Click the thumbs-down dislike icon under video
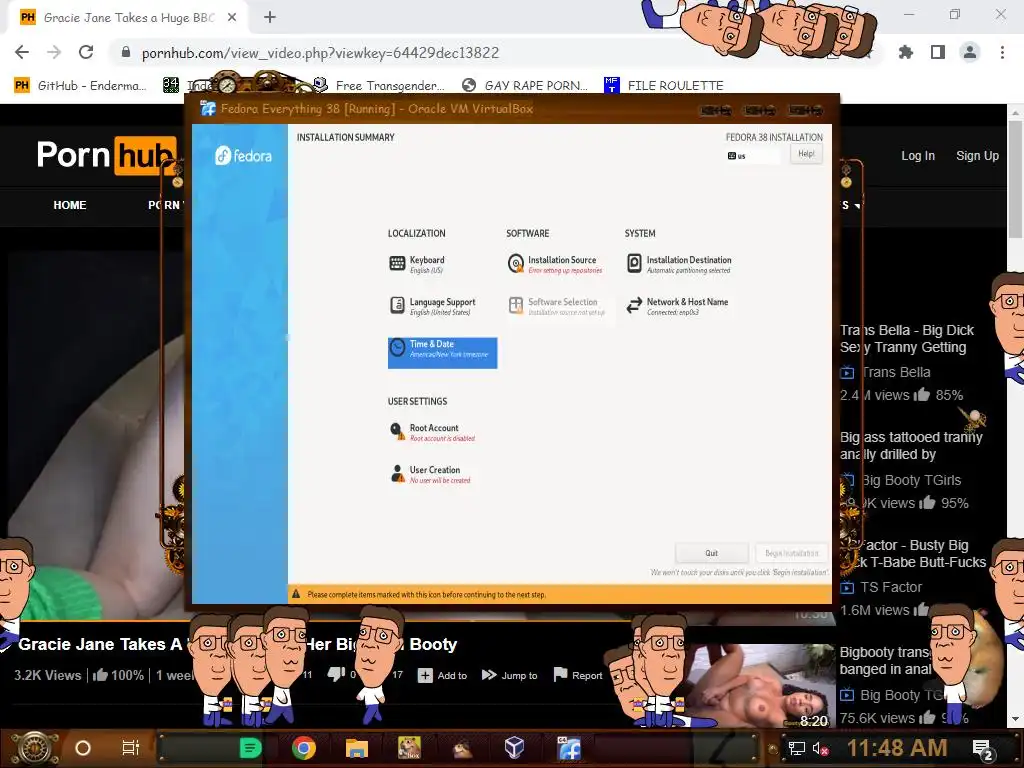 pyautogui.click(x=336, y=674)
